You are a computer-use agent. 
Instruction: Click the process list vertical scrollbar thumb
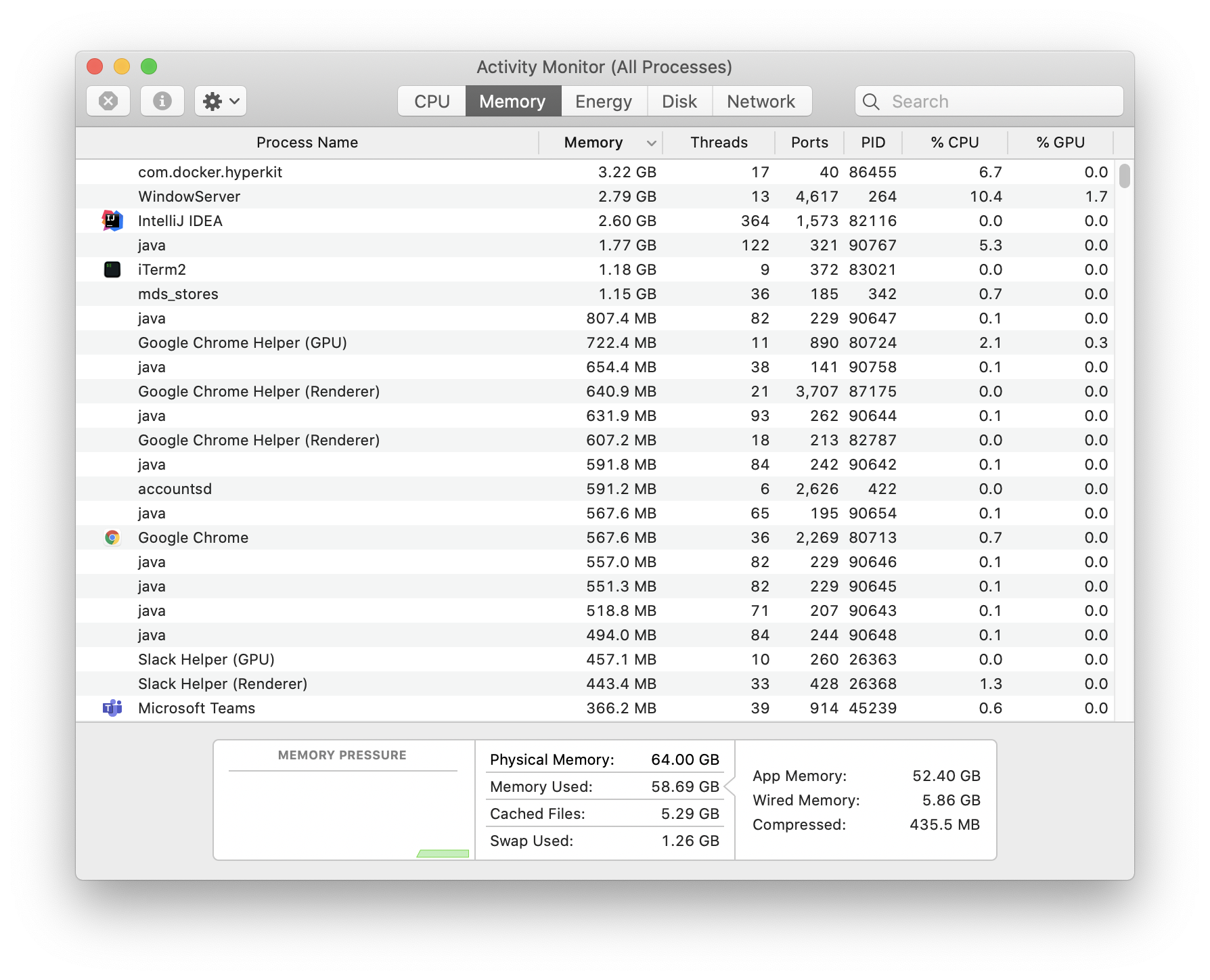tap(1124, 176)
